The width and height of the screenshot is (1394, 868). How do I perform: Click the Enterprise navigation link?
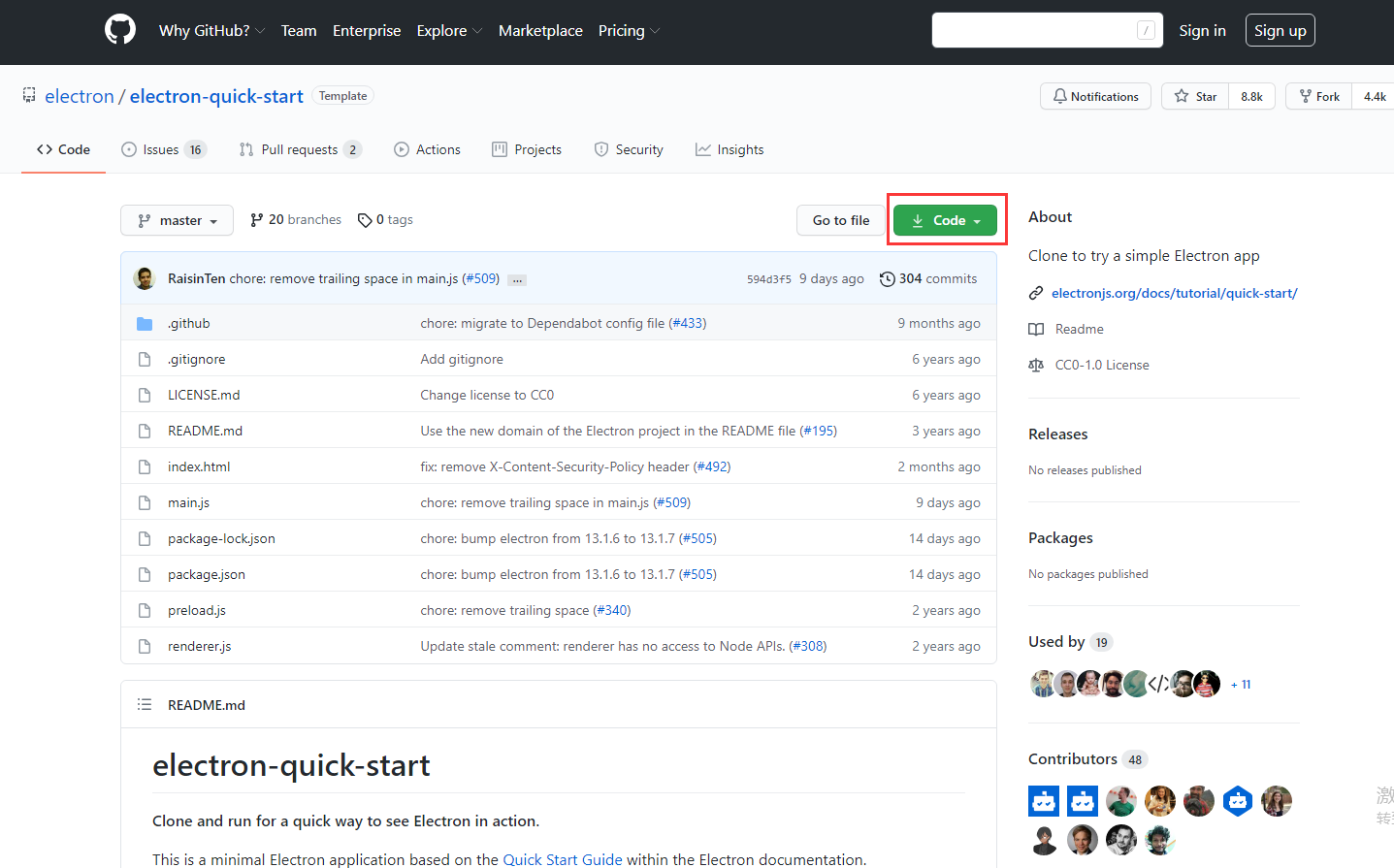(x=367, y=30)
